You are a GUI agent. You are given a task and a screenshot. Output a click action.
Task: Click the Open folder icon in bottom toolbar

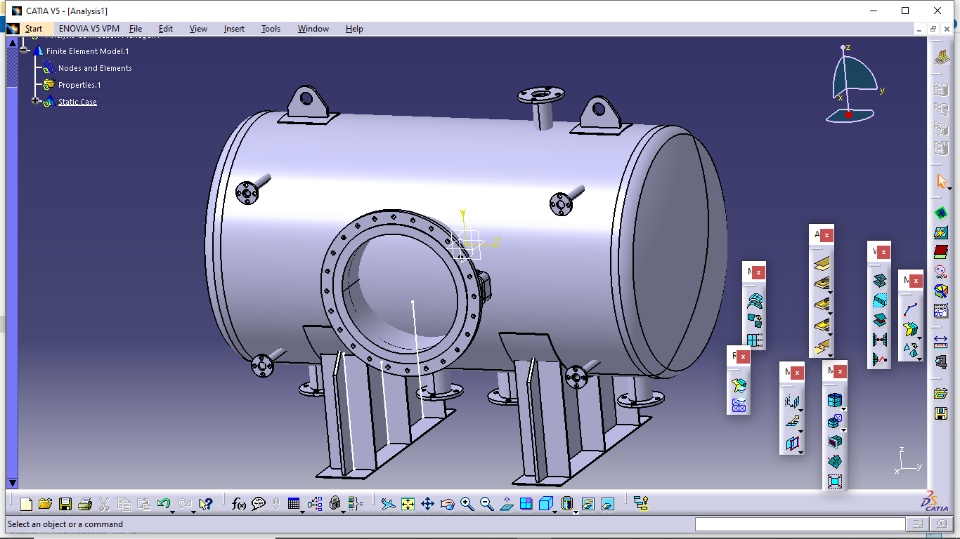(45, 503)
